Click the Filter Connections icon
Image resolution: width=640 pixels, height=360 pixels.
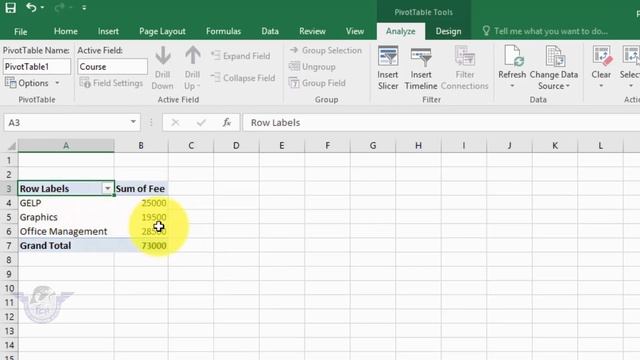464,56
